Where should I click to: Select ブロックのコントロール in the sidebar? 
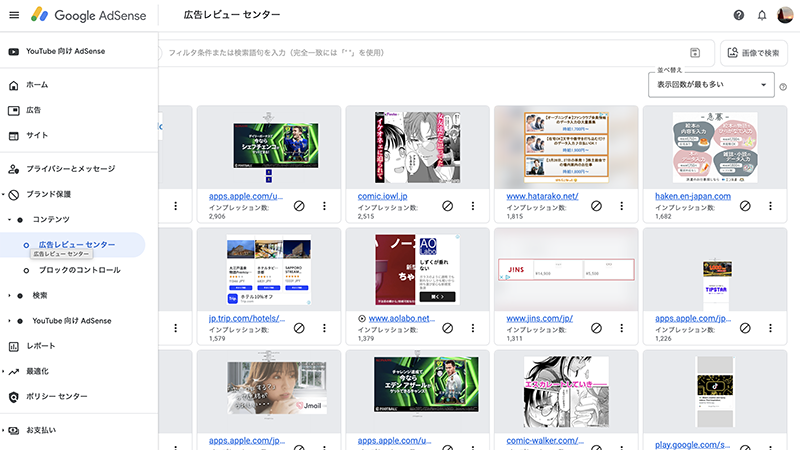click(x=80, y=270)
